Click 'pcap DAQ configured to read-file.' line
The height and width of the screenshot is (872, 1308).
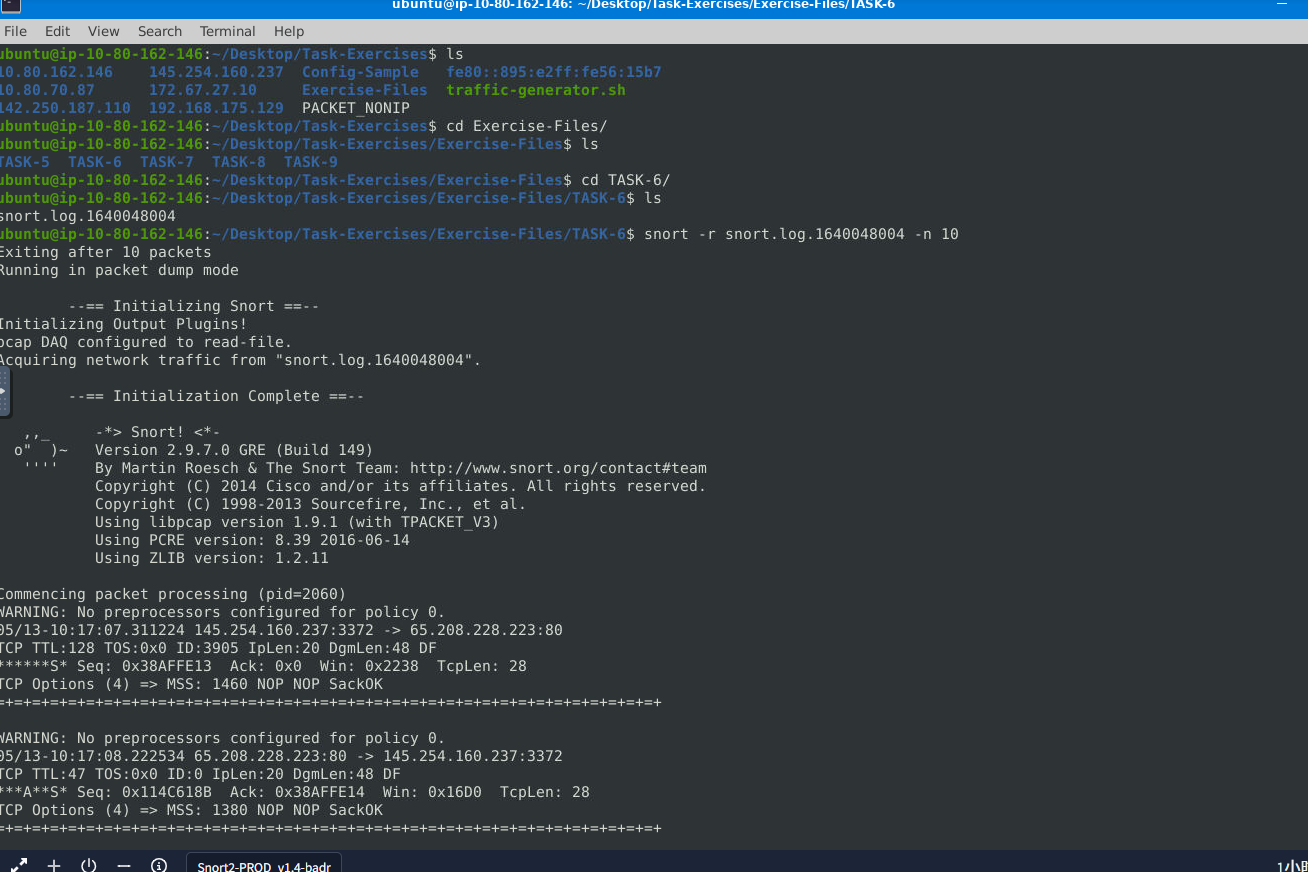(x=146, y=342)
